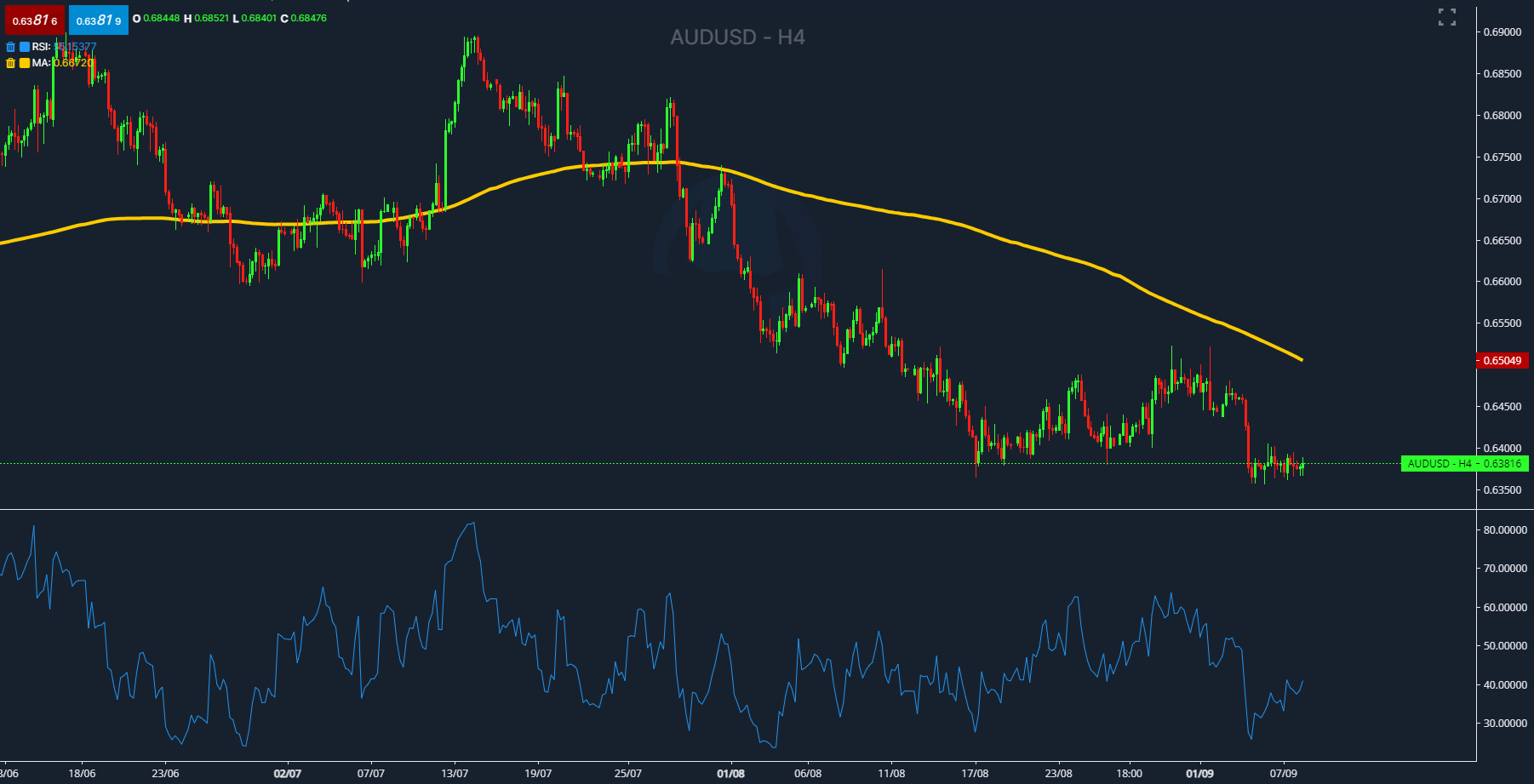Enter fullscreen mode with the expand icon
The image size is (1534, 784).
point(1447,15)
